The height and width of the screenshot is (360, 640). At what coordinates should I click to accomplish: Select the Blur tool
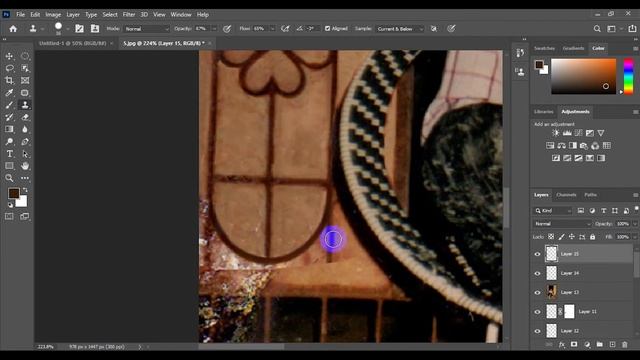pos(25,129)
